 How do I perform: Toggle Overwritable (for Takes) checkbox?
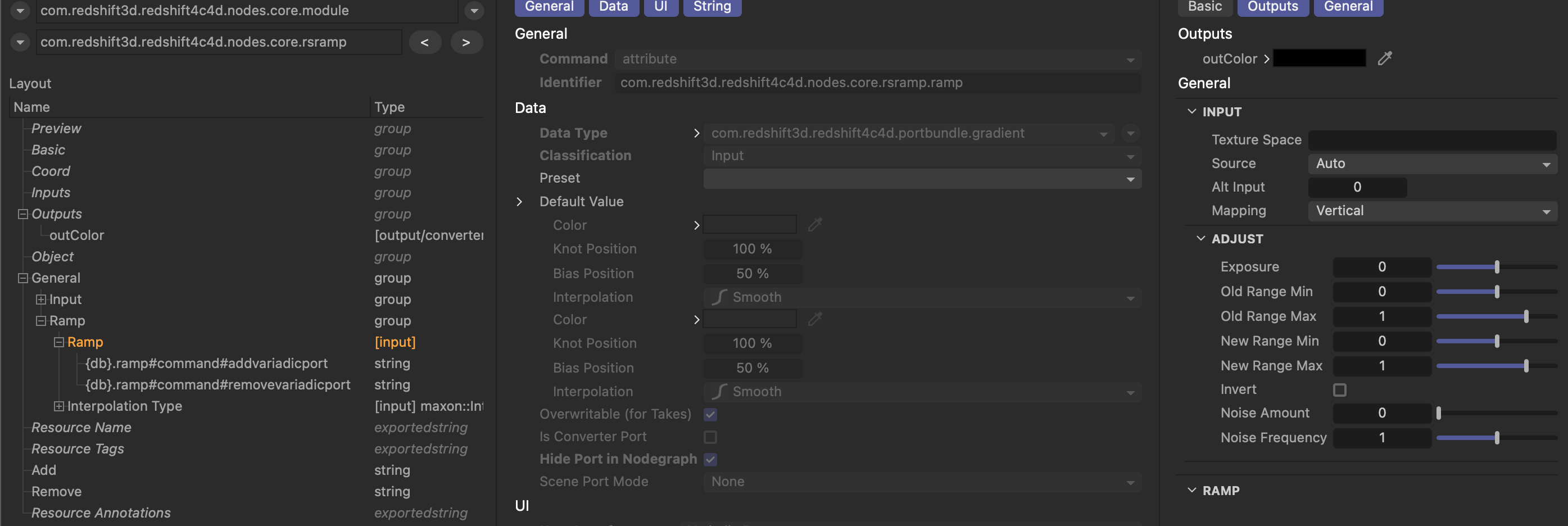point(710,415)
